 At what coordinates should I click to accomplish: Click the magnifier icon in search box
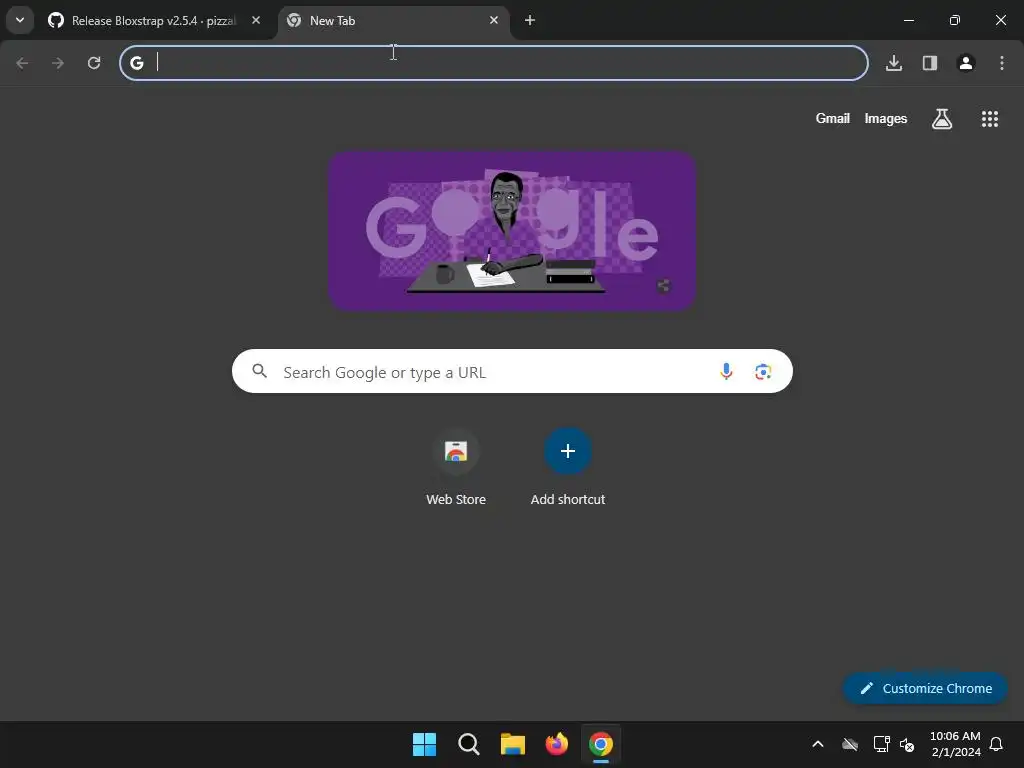click(x=260, y=371)
